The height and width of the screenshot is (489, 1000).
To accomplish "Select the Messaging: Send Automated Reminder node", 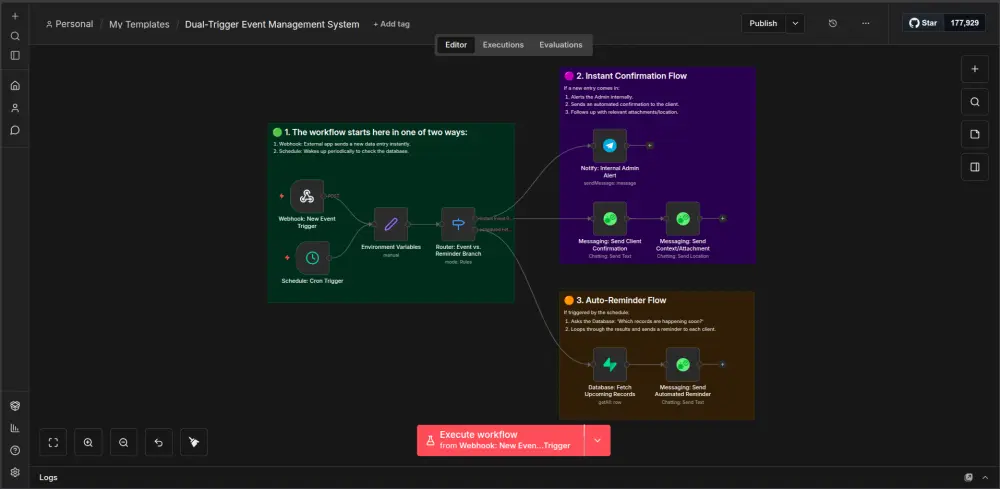I will click(x=682, y=365).
